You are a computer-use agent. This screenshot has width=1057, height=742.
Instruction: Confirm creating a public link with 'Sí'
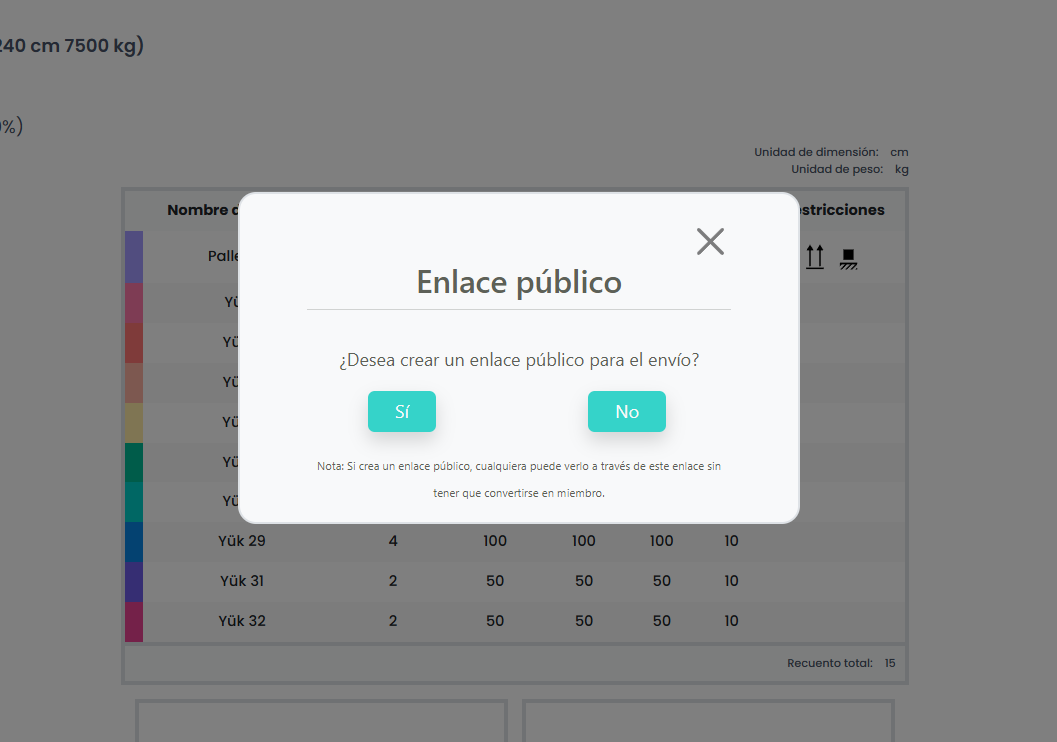coord(401,411)
